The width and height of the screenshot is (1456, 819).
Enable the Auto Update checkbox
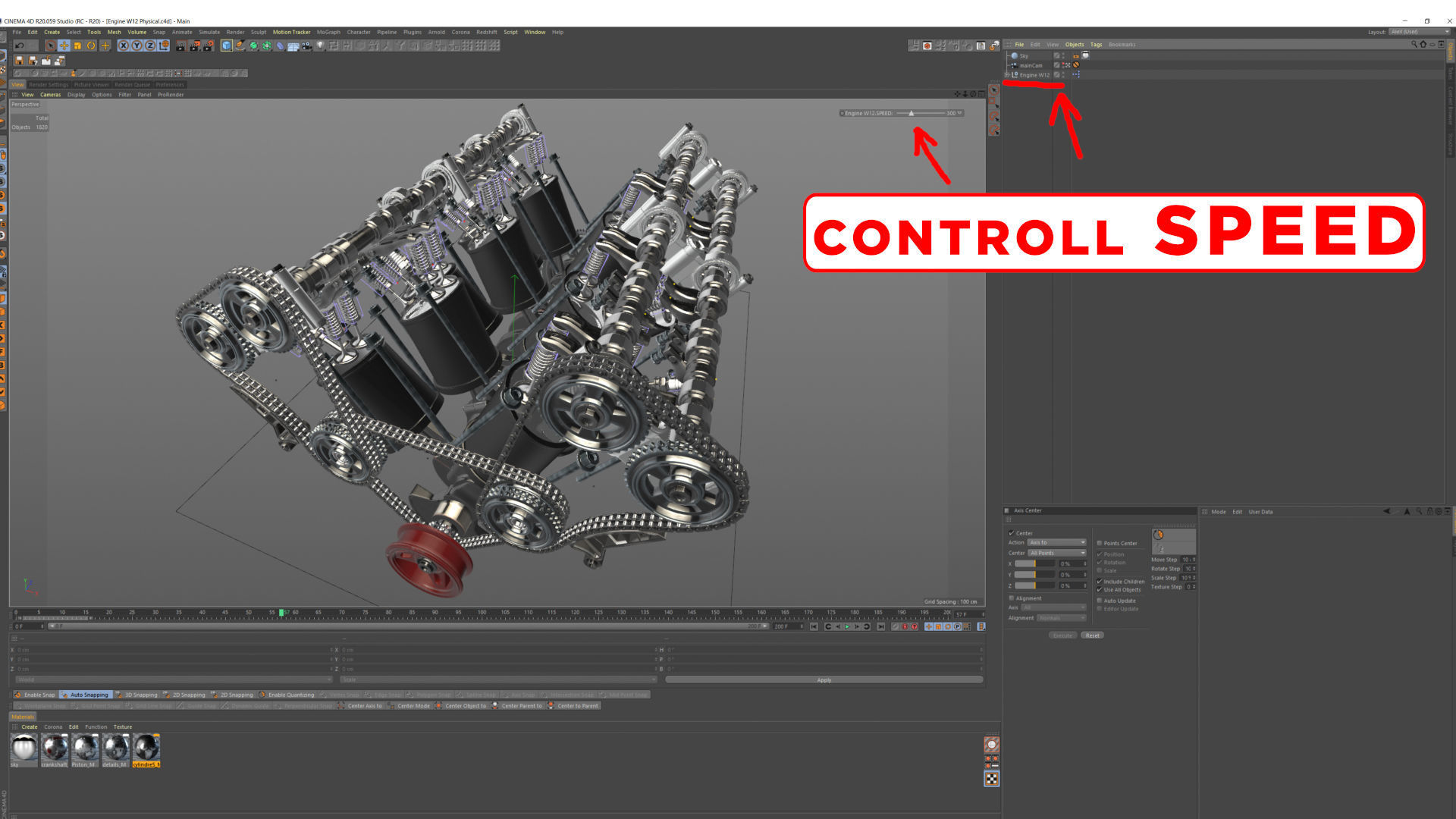1100,600
